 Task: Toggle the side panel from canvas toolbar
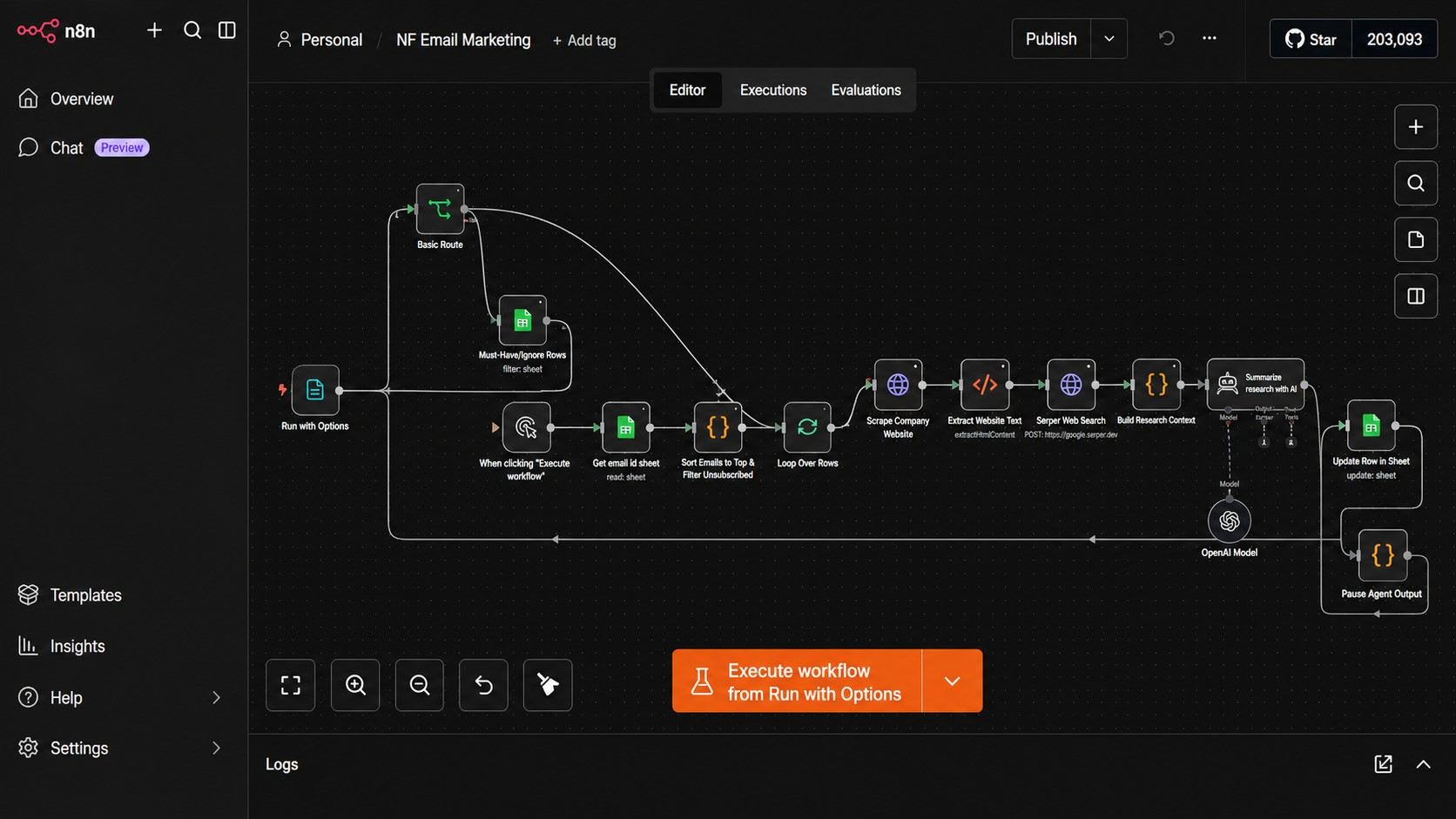coord(1416,297)
